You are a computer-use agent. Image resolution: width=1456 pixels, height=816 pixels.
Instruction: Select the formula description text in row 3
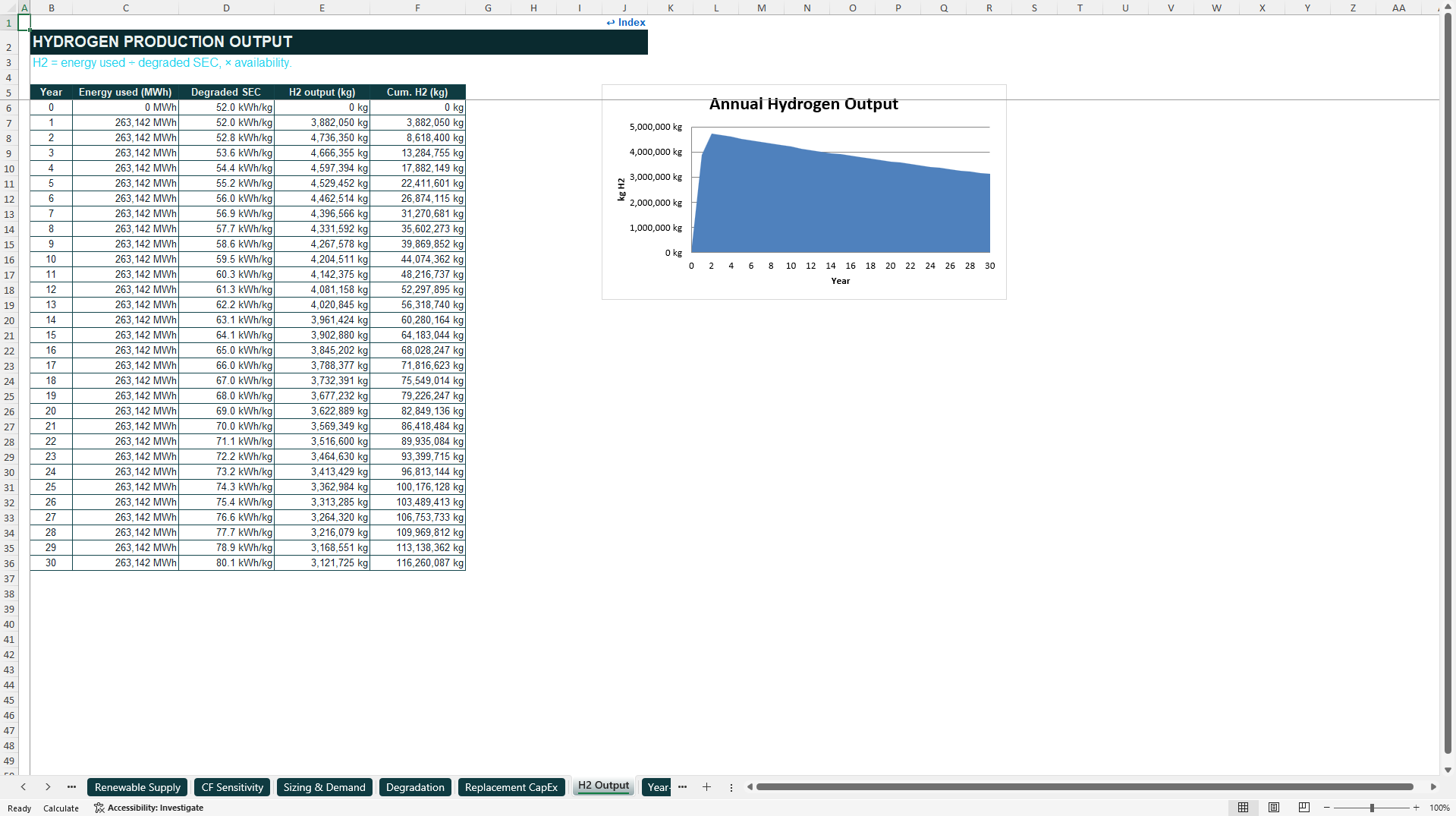(x=162, y=62)
